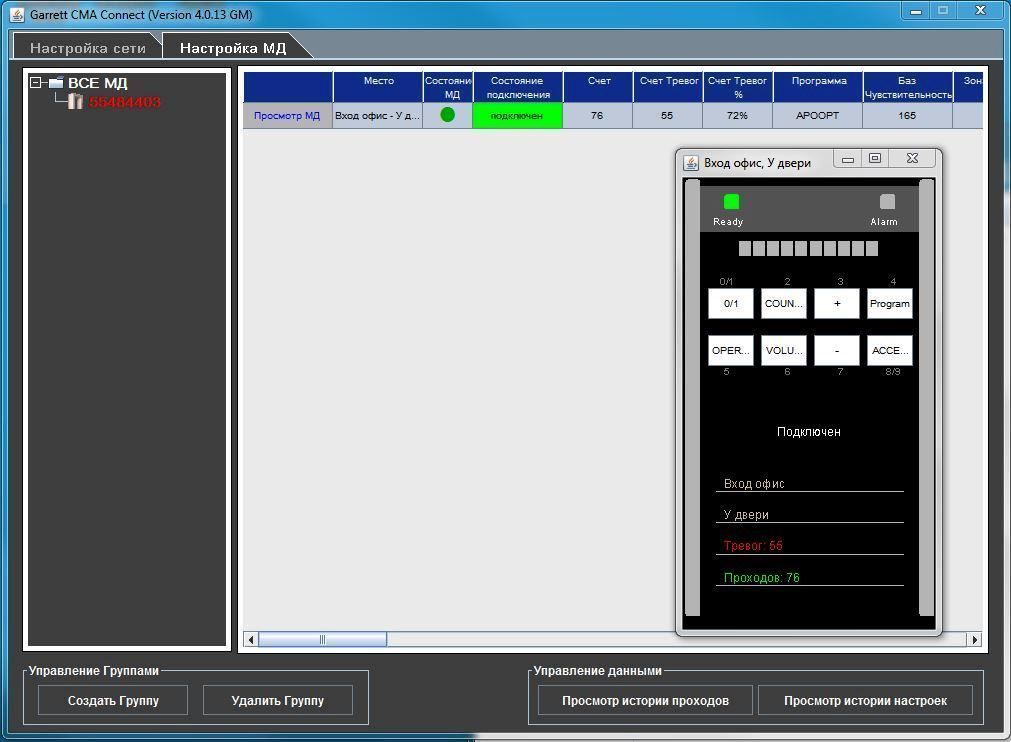Click the grey Alarm indicator light
Screen dimensions: 1011x742
pos(887,202)
